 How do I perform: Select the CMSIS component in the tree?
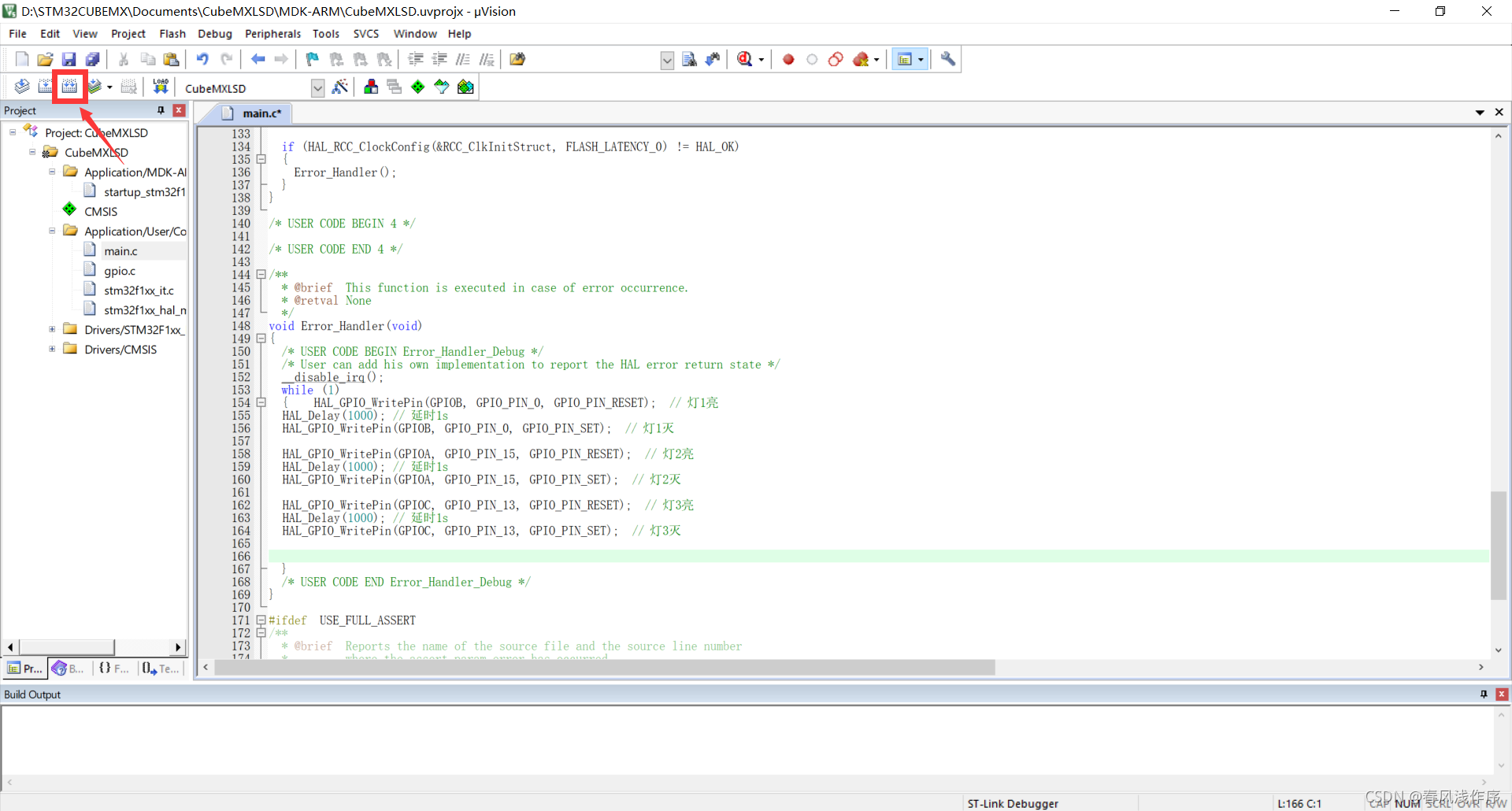[101, 211]
